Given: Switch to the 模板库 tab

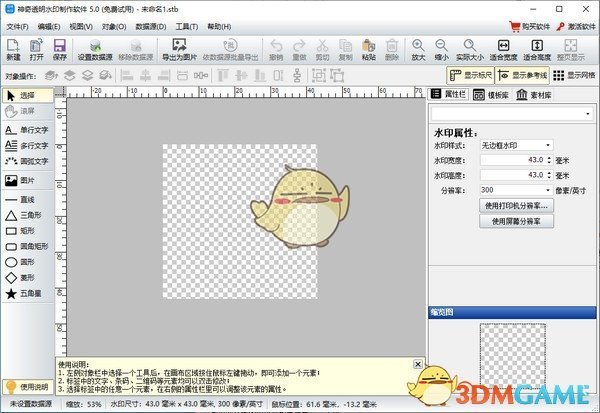Looking at the screenshot, I should (x=491, y=95).
